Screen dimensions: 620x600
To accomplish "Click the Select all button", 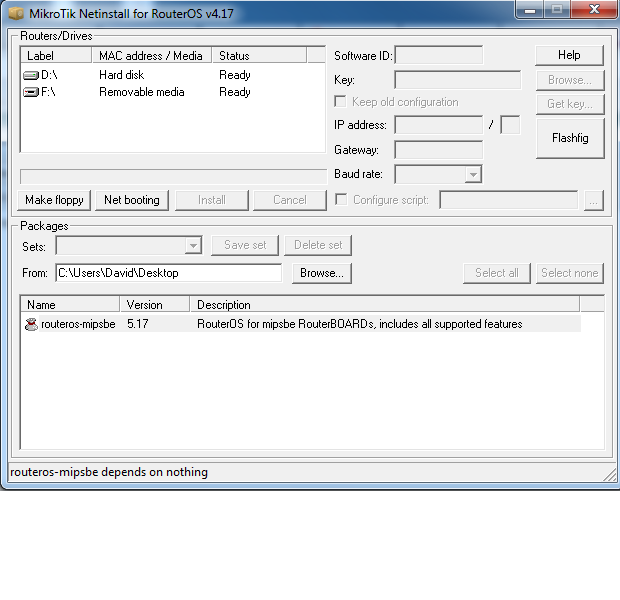I will [x=497, y=273].
